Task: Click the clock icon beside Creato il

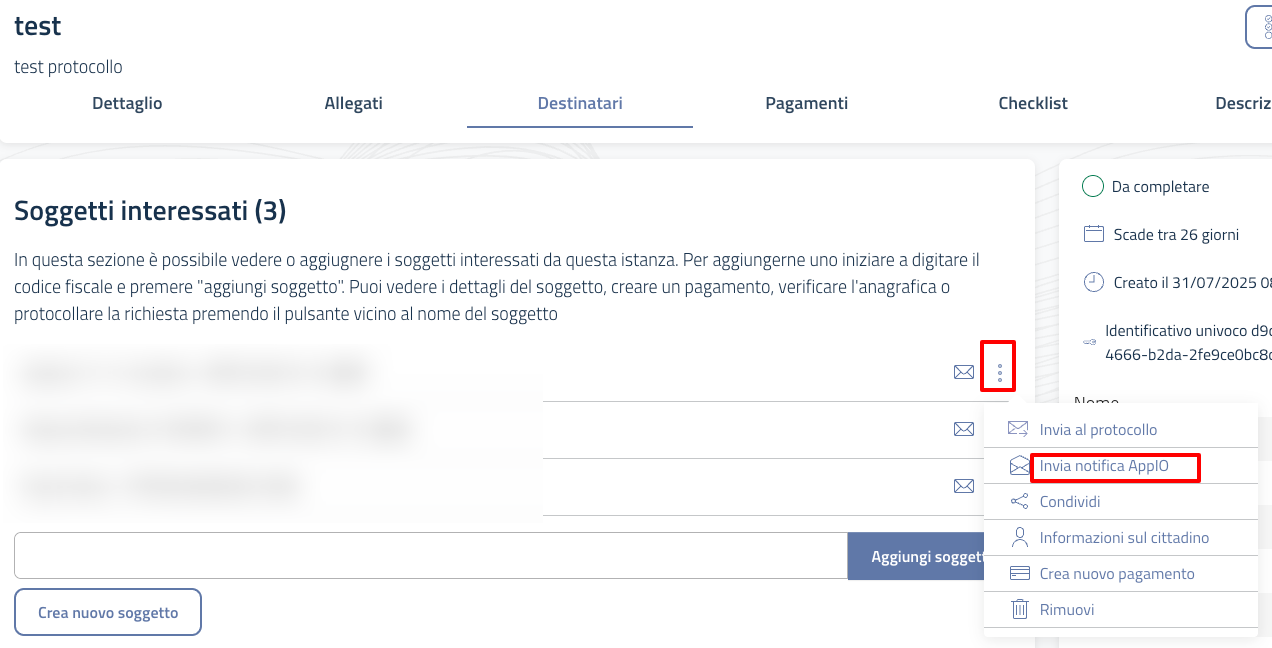Action: click(x=1092, y=282)
